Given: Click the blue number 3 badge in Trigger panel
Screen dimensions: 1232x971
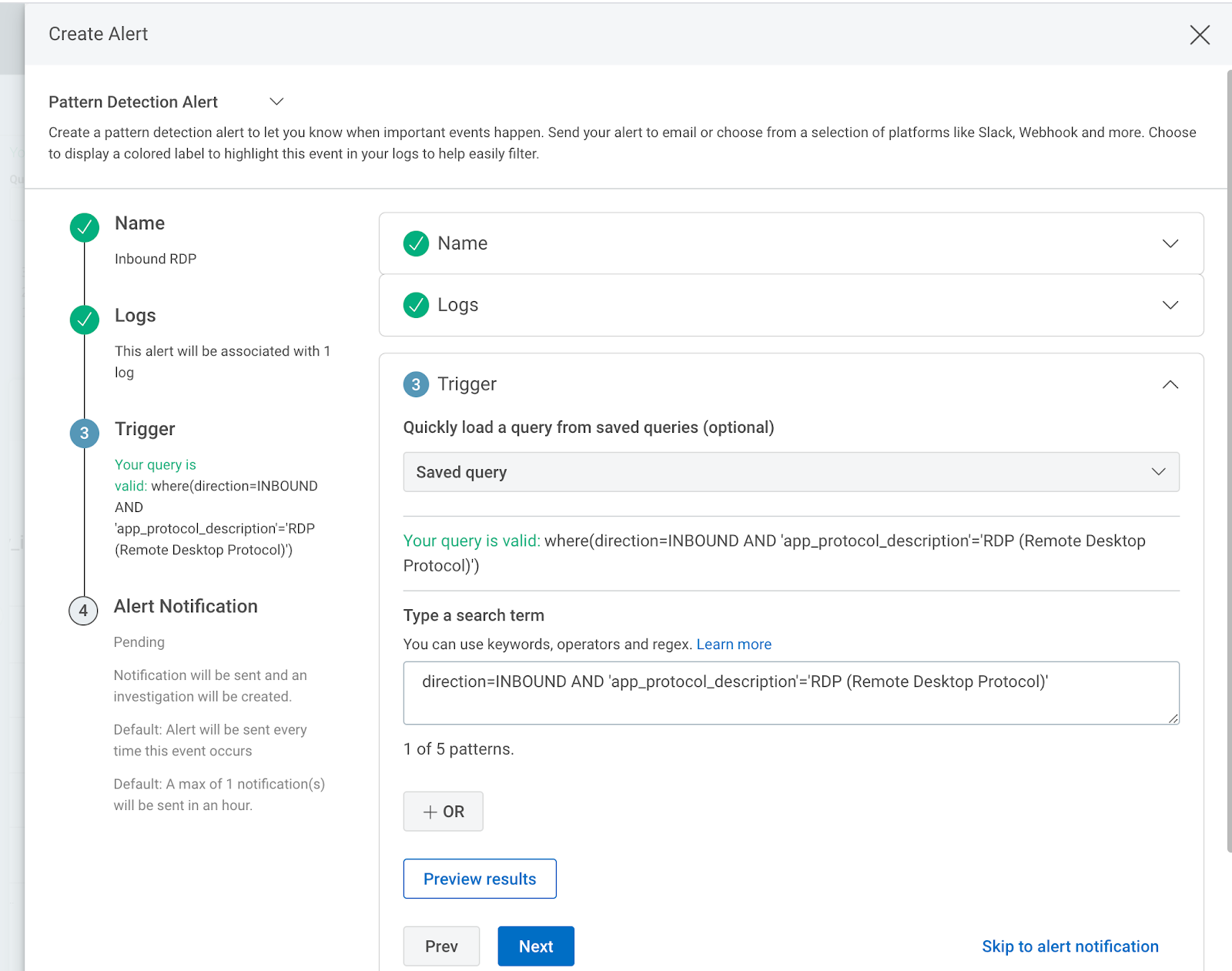Looking at the screenshot, I should coord(416,384).
